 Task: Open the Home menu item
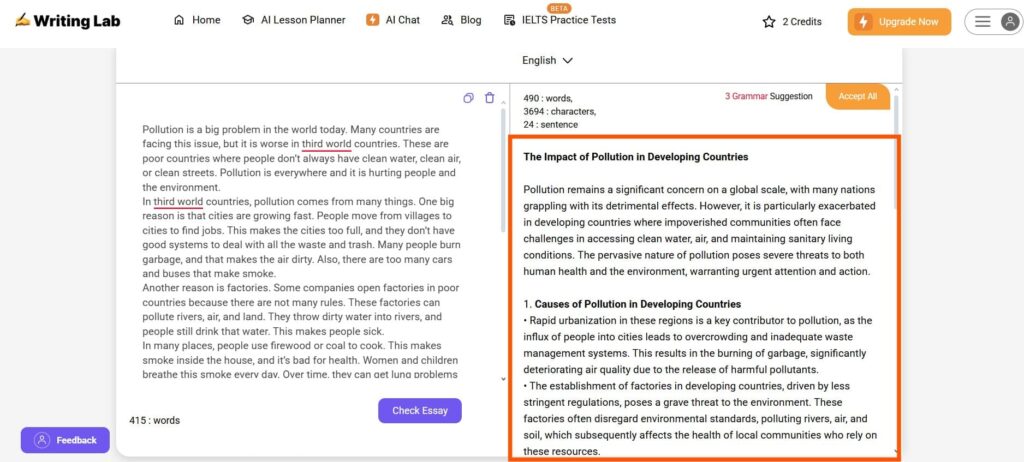(x=197, y=20)
